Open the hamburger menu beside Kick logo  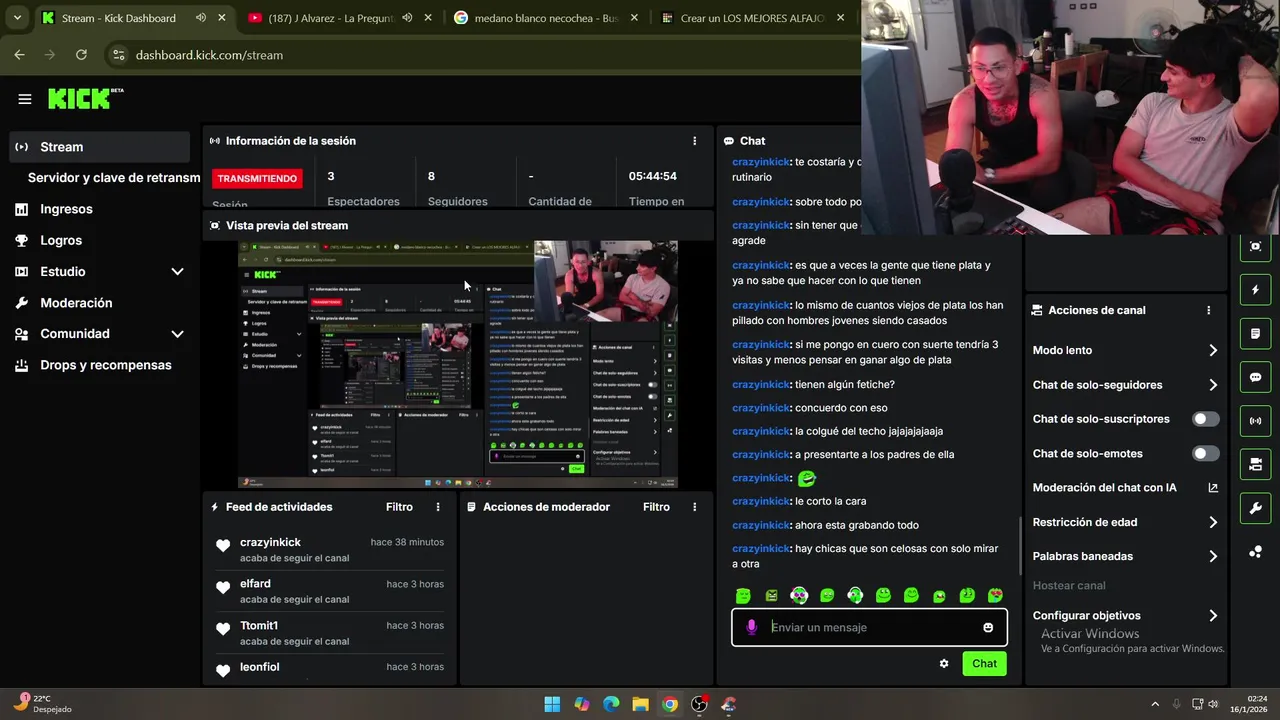(x=25, y=99)
